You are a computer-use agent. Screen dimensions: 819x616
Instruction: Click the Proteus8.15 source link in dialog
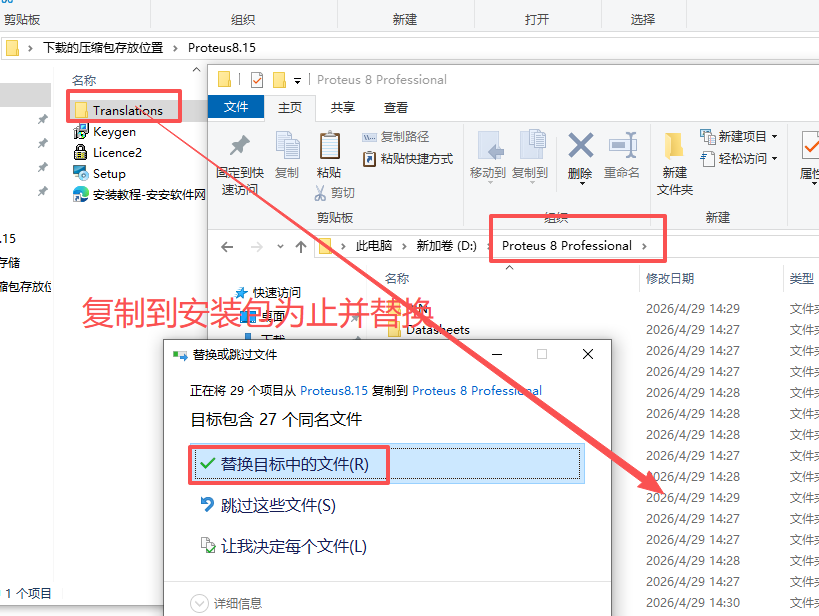pyautogui.click(x=334, y=390)
